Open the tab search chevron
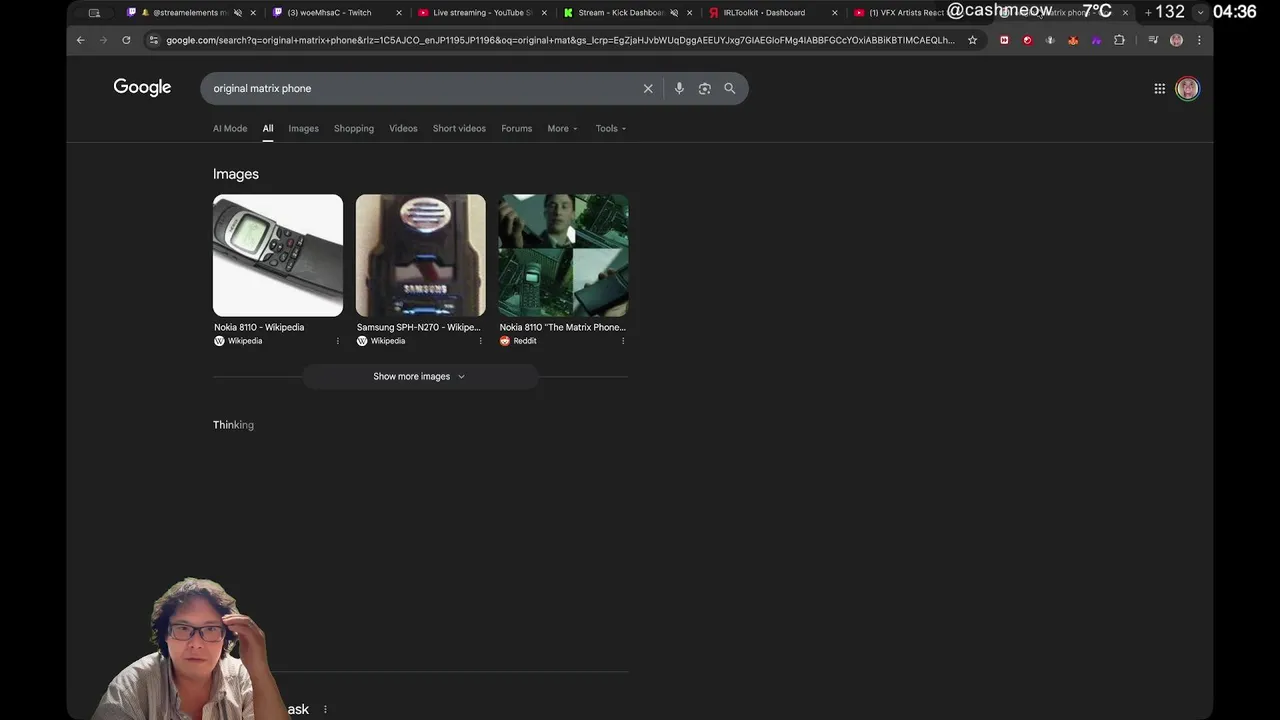The height and width of the screenshot is (720, 1280). (x=1201, y=13)
